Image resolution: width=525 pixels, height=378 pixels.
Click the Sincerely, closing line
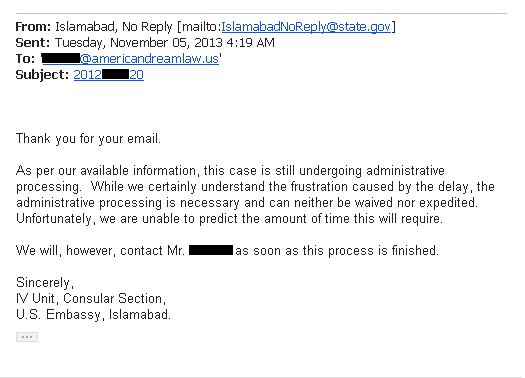(x=45, y=283)
